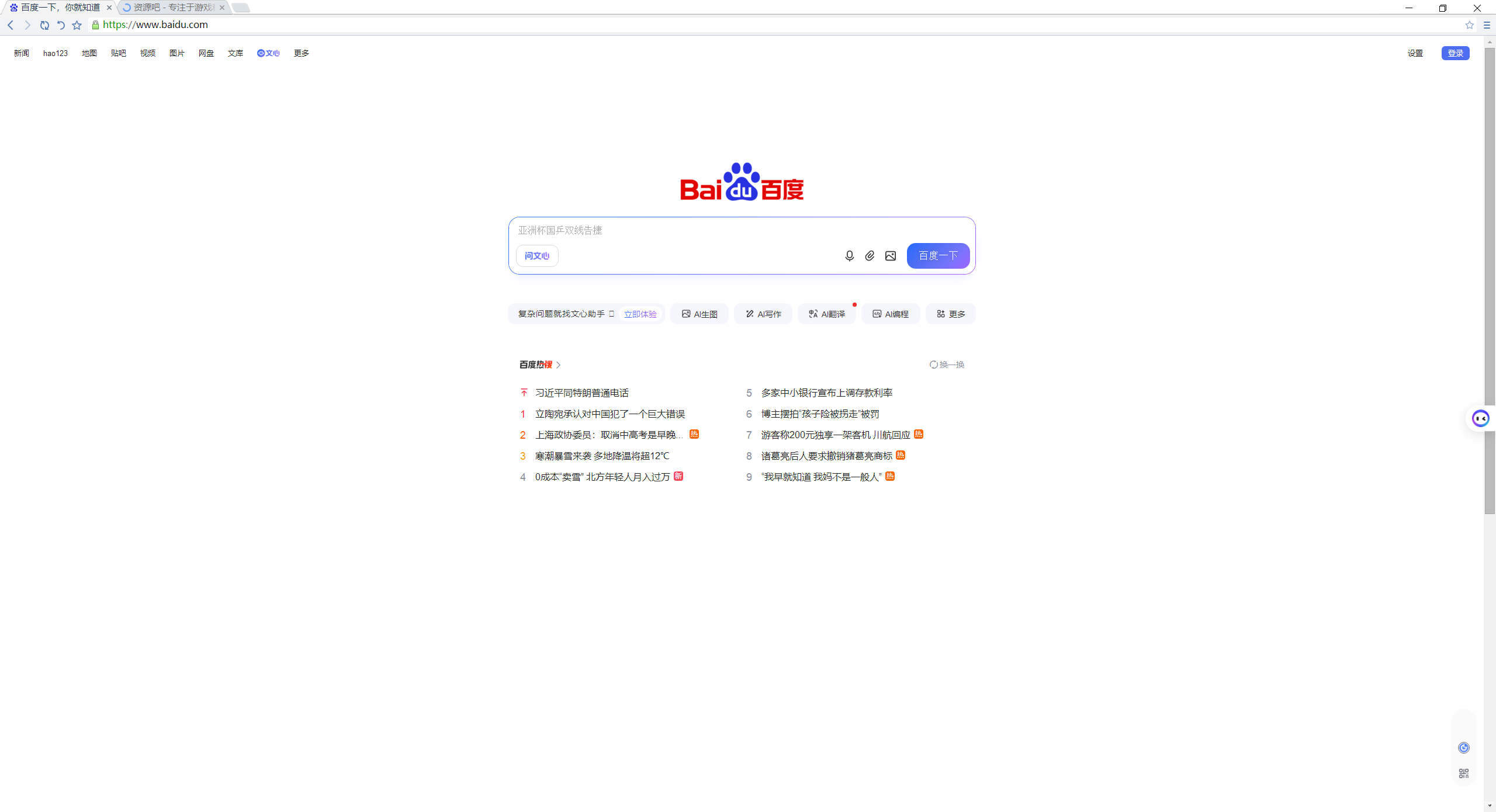Open 贴吧 in top navigation

pos(118,53)
